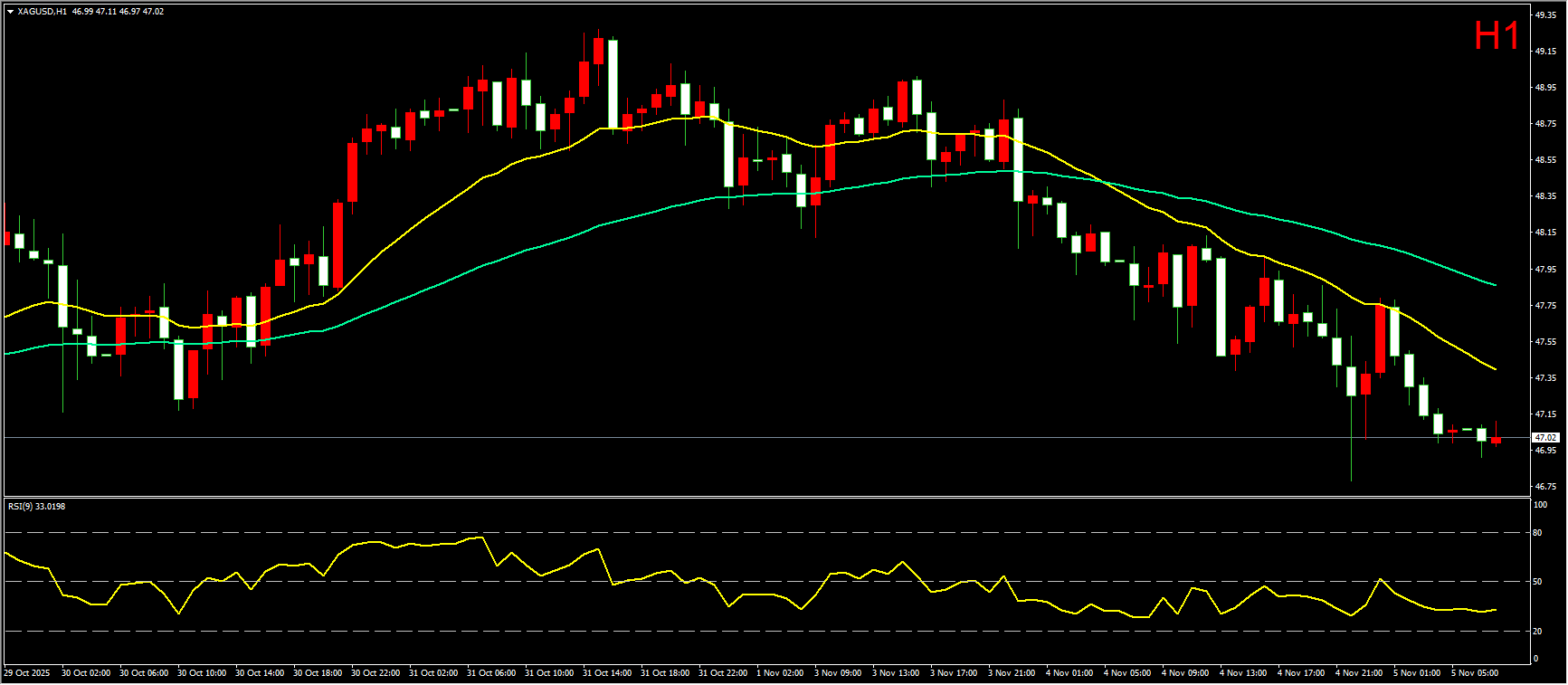Click the 48.35 level on price scale

point(1545,196)
